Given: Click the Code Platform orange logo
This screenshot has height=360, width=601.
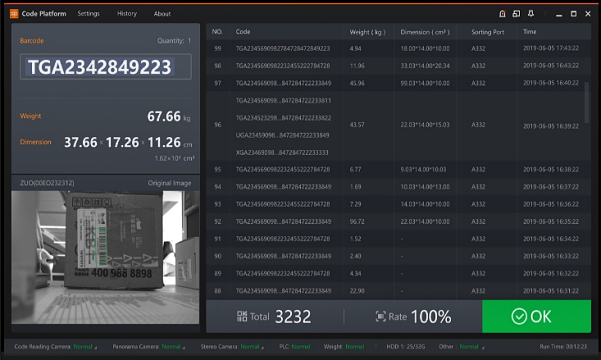Looking at the screenshot, I should [14, 14].
